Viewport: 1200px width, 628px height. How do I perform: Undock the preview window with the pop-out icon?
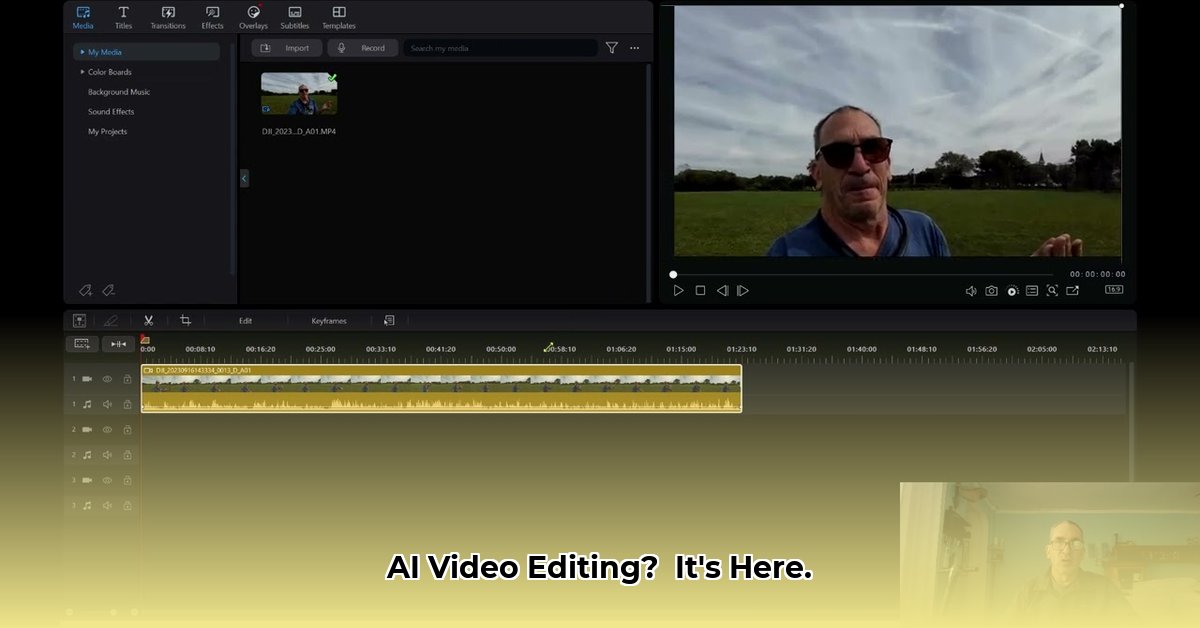pyautogui.click(x=1072, y=291)
